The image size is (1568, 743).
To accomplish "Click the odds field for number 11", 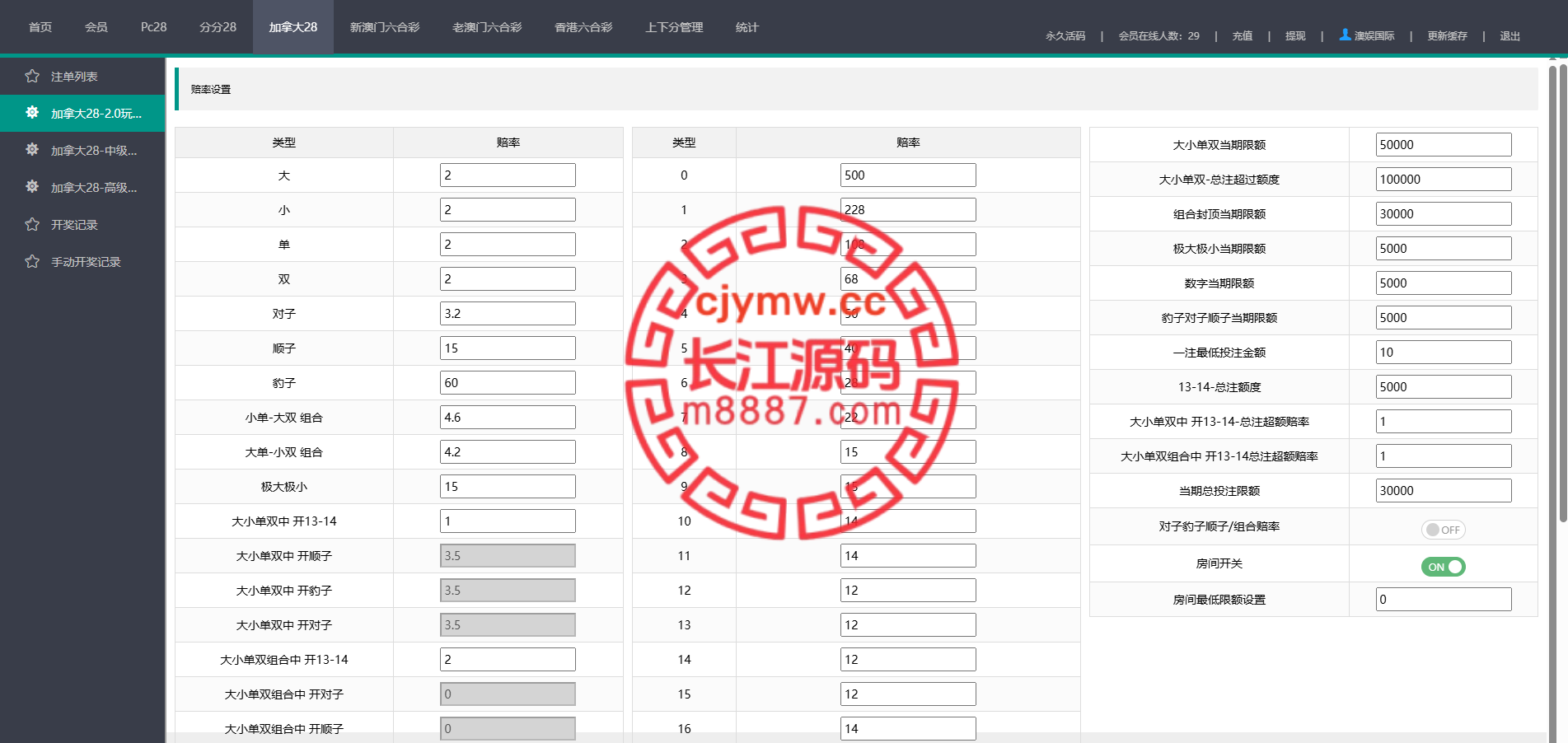I will pyautogui.click(x=908, y=555).
